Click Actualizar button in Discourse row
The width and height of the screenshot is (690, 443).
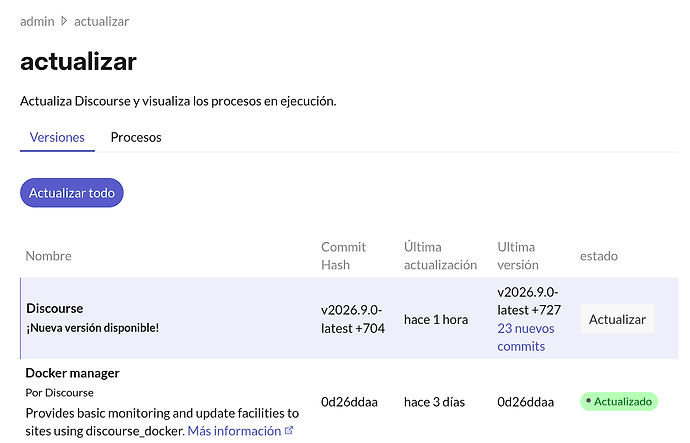pos(617,319)
